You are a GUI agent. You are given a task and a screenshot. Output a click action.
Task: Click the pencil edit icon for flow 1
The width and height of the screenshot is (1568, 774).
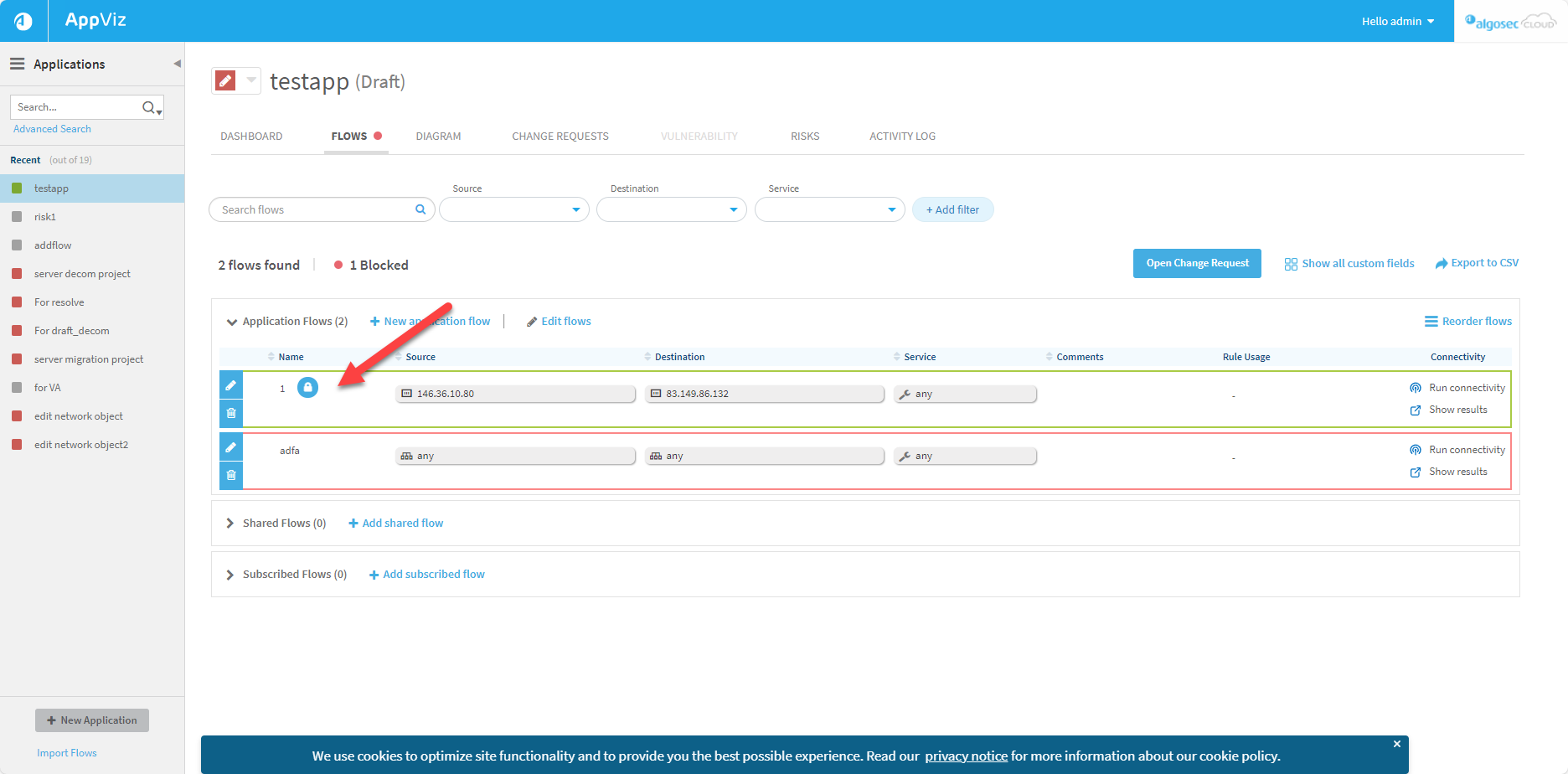pyautogui.click(x=231, y=385)
